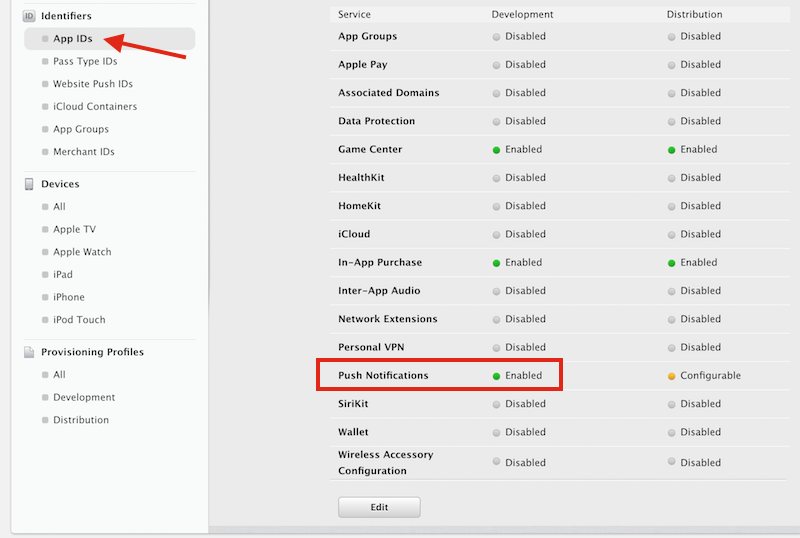Open App IDs in Identifiers sidebar
800x538 pixels.
click(x=109, y=39)
